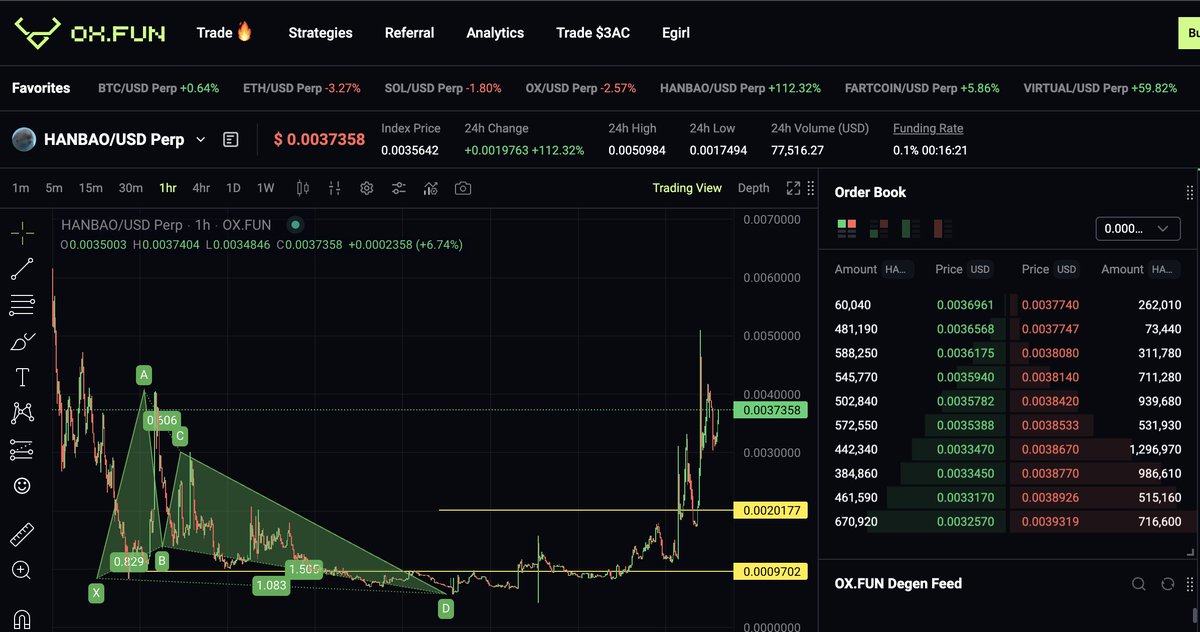Go to the Referral page
This screenshot has height=632, width=1200.
point(409,32)
